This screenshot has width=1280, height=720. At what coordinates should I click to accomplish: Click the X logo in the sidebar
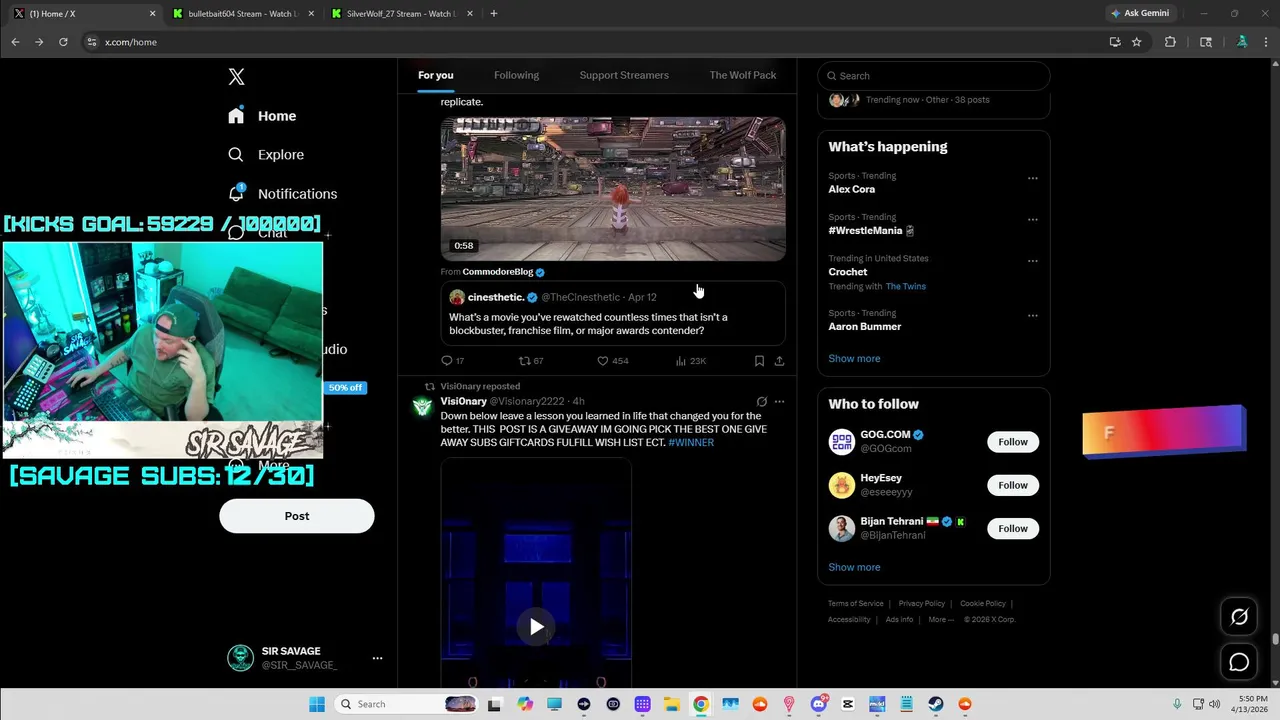(x=236, y=77)
